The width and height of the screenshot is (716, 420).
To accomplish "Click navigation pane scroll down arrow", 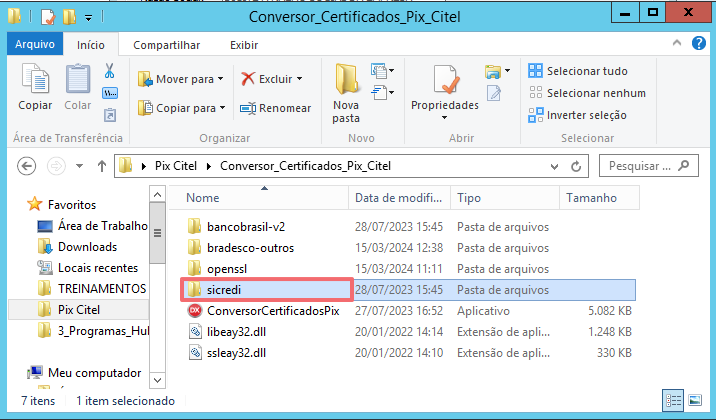I will coord(157,380).
